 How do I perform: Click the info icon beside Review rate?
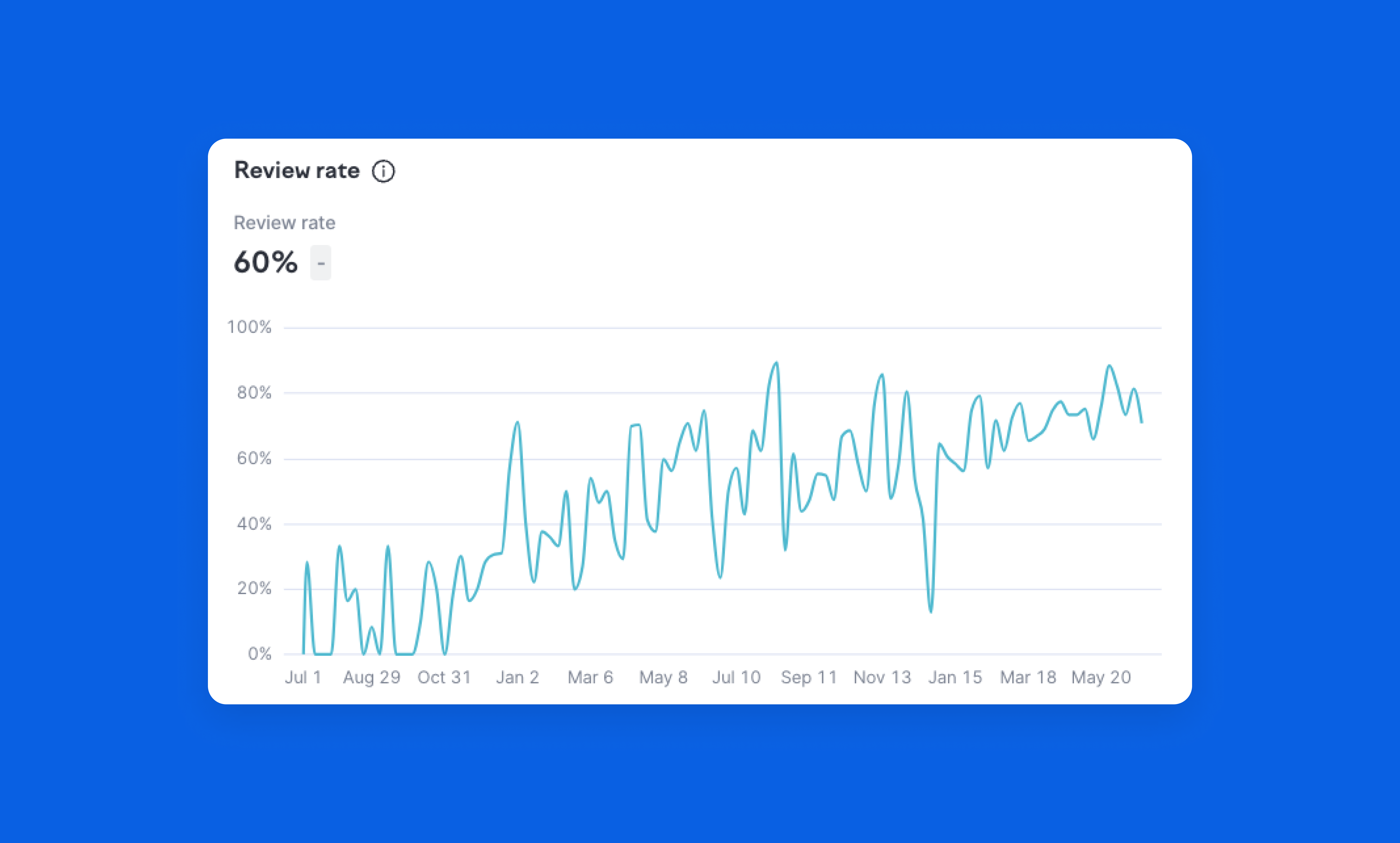tap(383, 171)
